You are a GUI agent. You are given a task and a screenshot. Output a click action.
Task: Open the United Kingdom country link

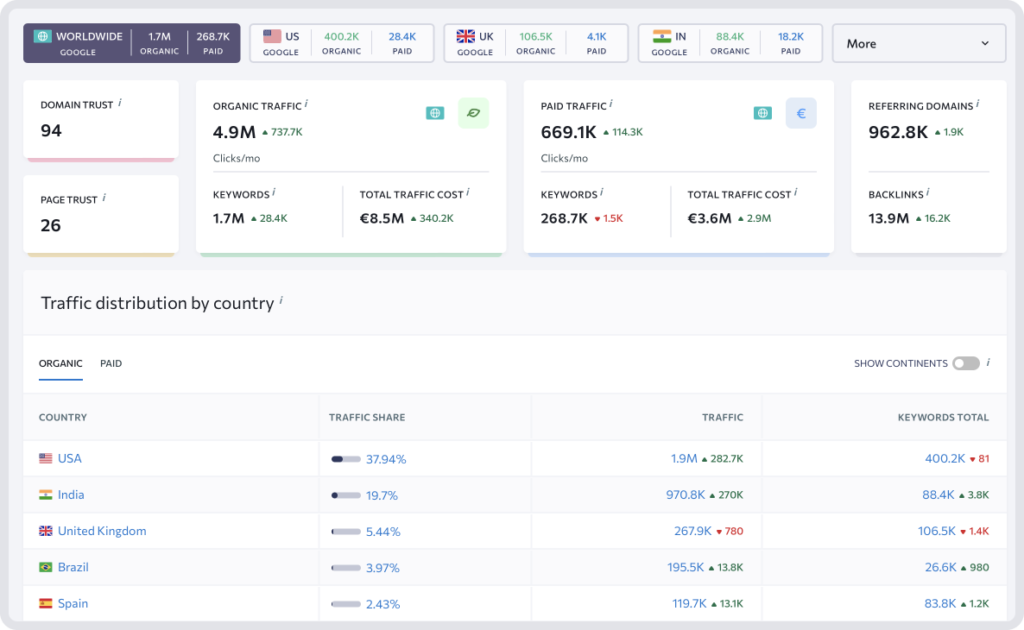click(x=101, y=530)
